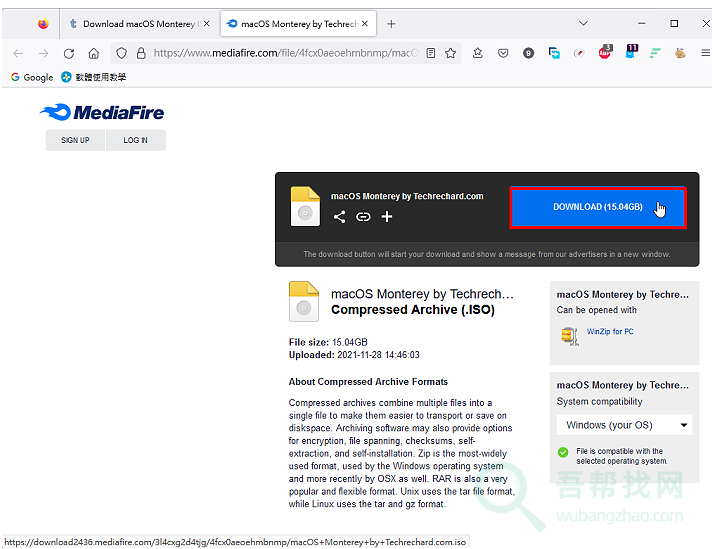Viewport: 712px width, 549px height.
Task: Click the red compass extension icon
Action: coord(579,53)
